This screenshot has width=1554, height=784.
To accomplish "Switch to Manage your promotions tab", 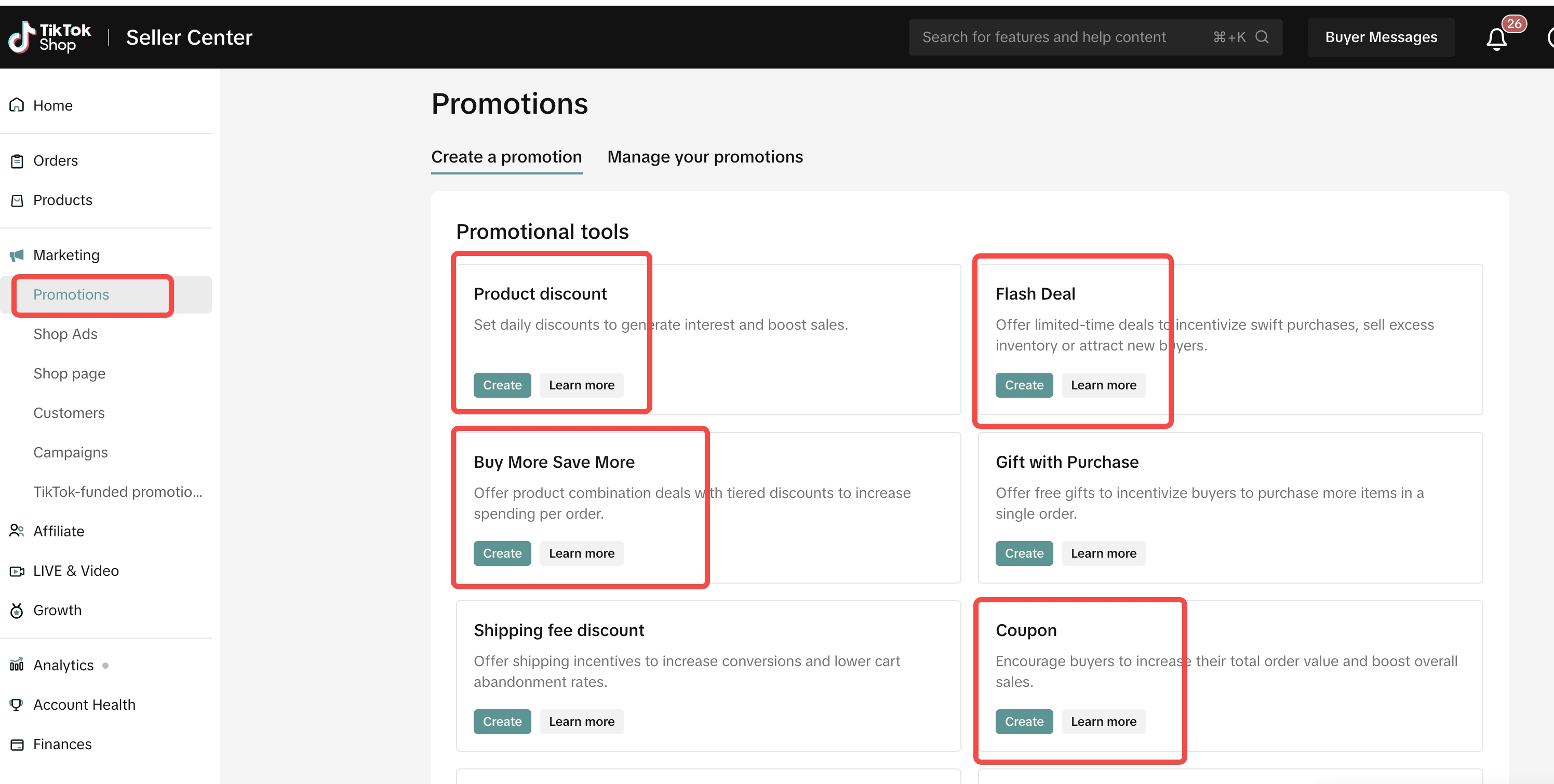I will point(705,157).
